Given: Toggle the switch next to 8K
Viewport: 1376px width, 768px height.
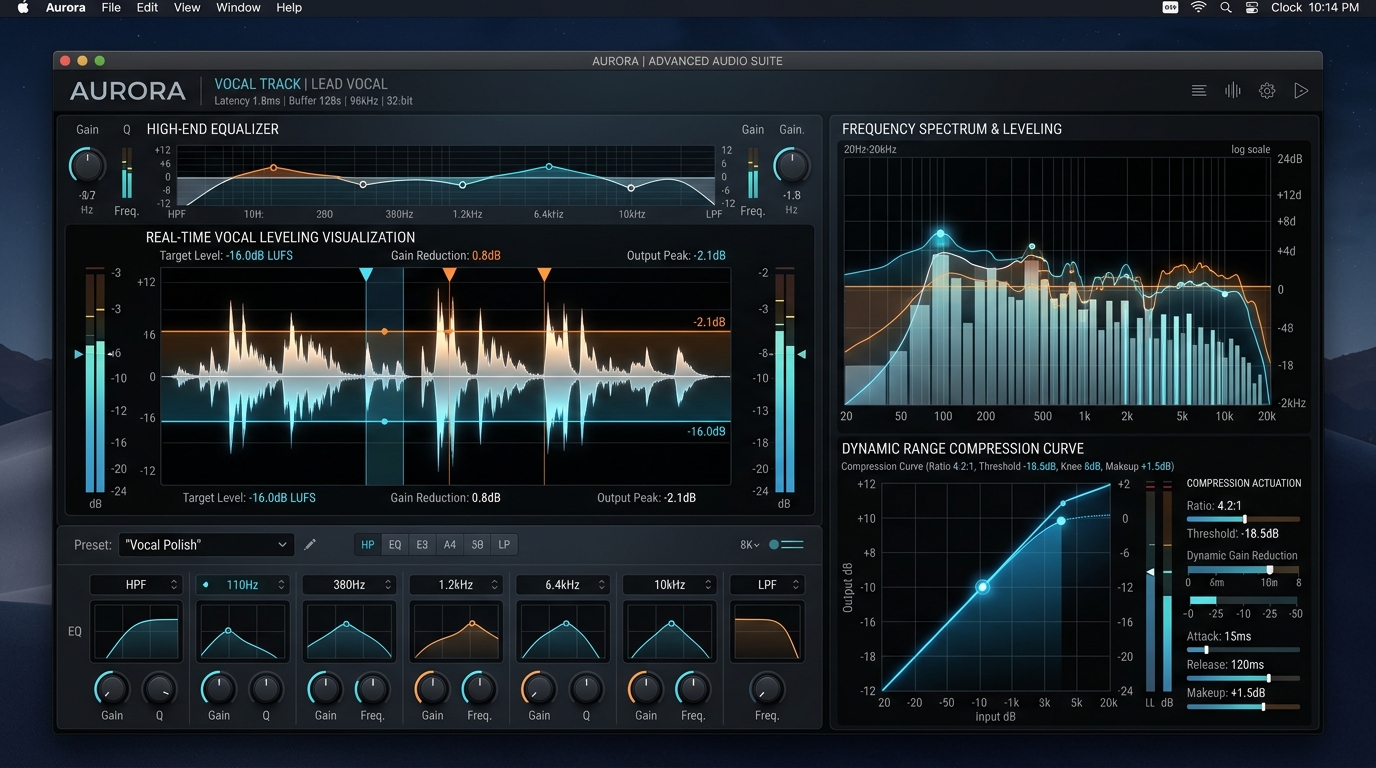Looking at the screenshot, I should [x=786, y=545].
